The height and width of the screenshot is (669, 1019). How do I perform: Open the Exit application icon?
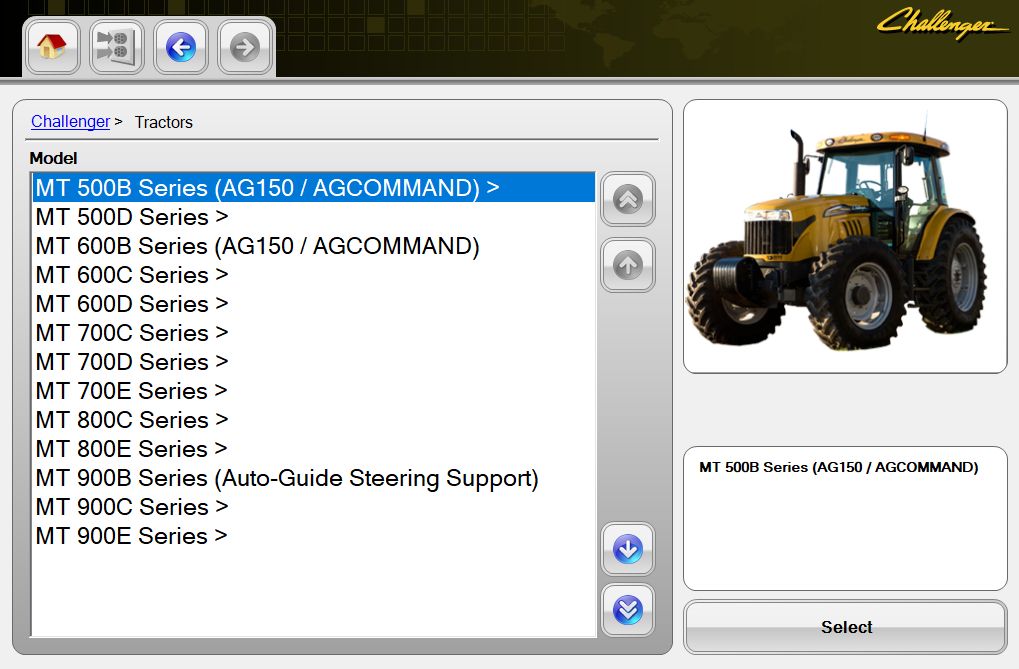116,46
